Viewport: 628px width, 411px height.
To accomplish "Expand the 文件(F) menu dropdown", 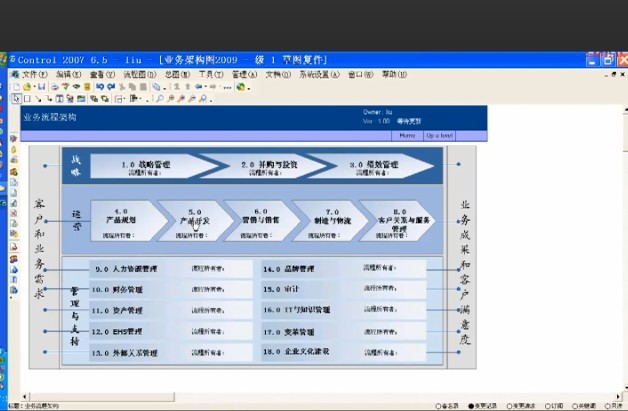I will (34, 74).
